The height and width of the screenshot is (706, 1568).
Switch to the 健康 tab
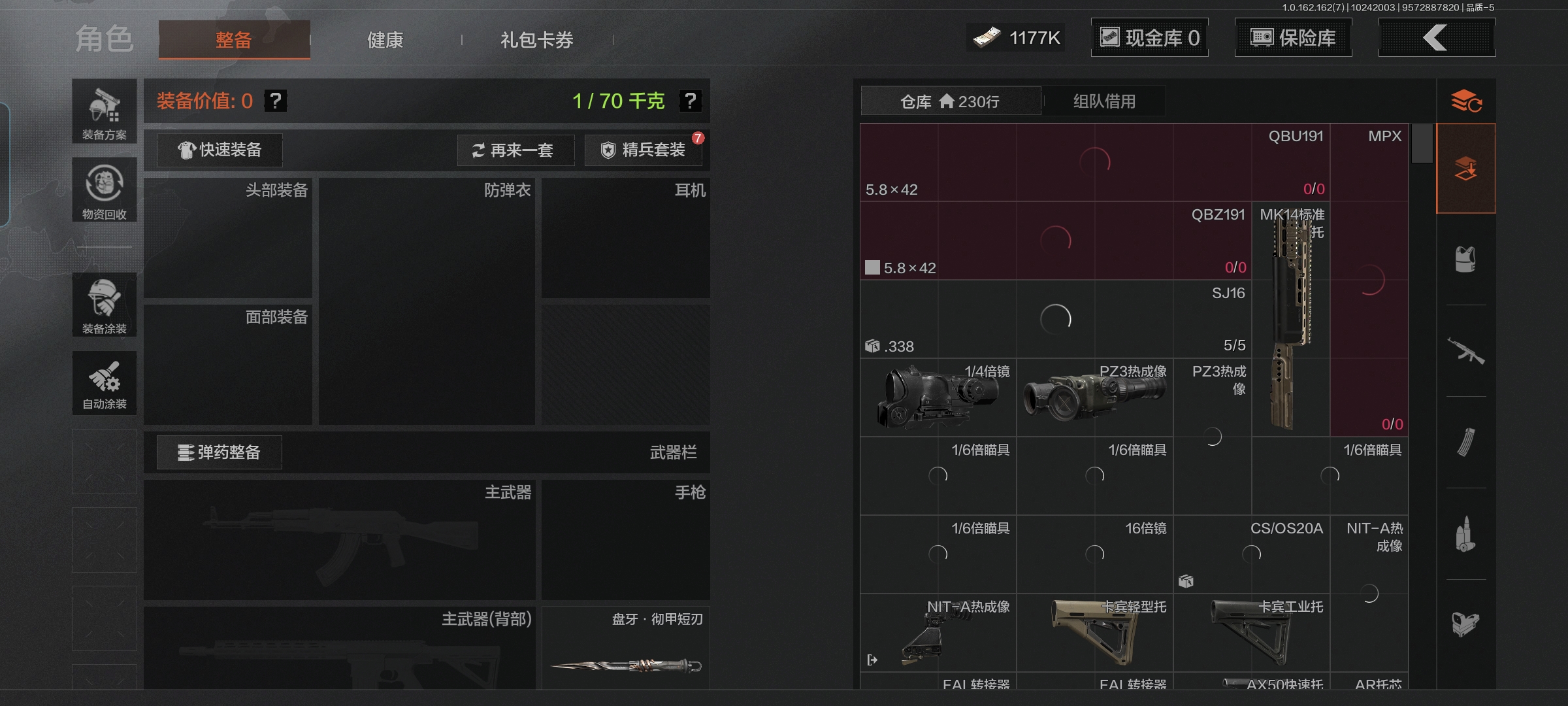[385, 41]
